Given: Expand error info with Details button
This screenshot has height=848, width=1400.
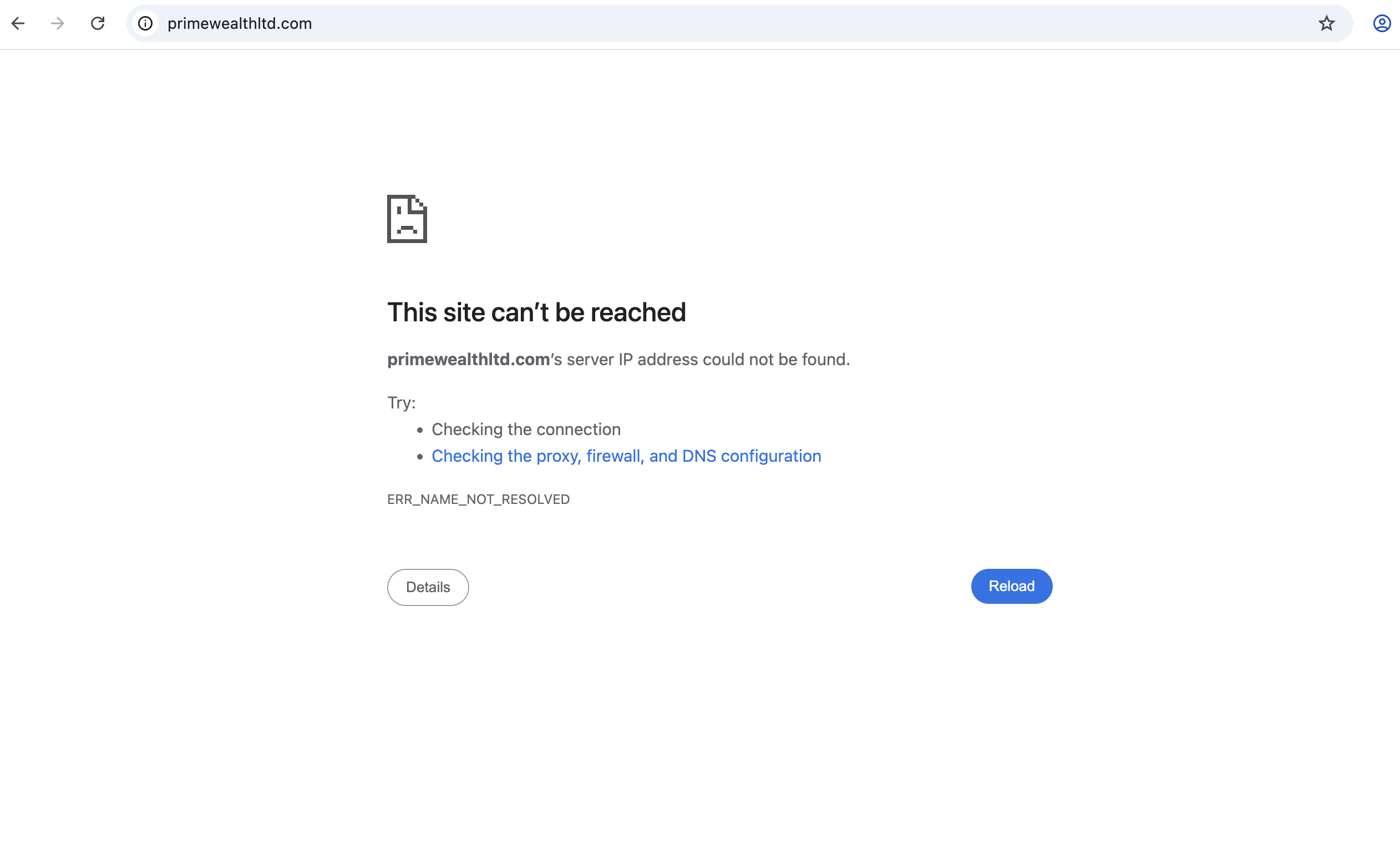Looking at the screenshot, I should pyautogui.click(x=428, y=587).
